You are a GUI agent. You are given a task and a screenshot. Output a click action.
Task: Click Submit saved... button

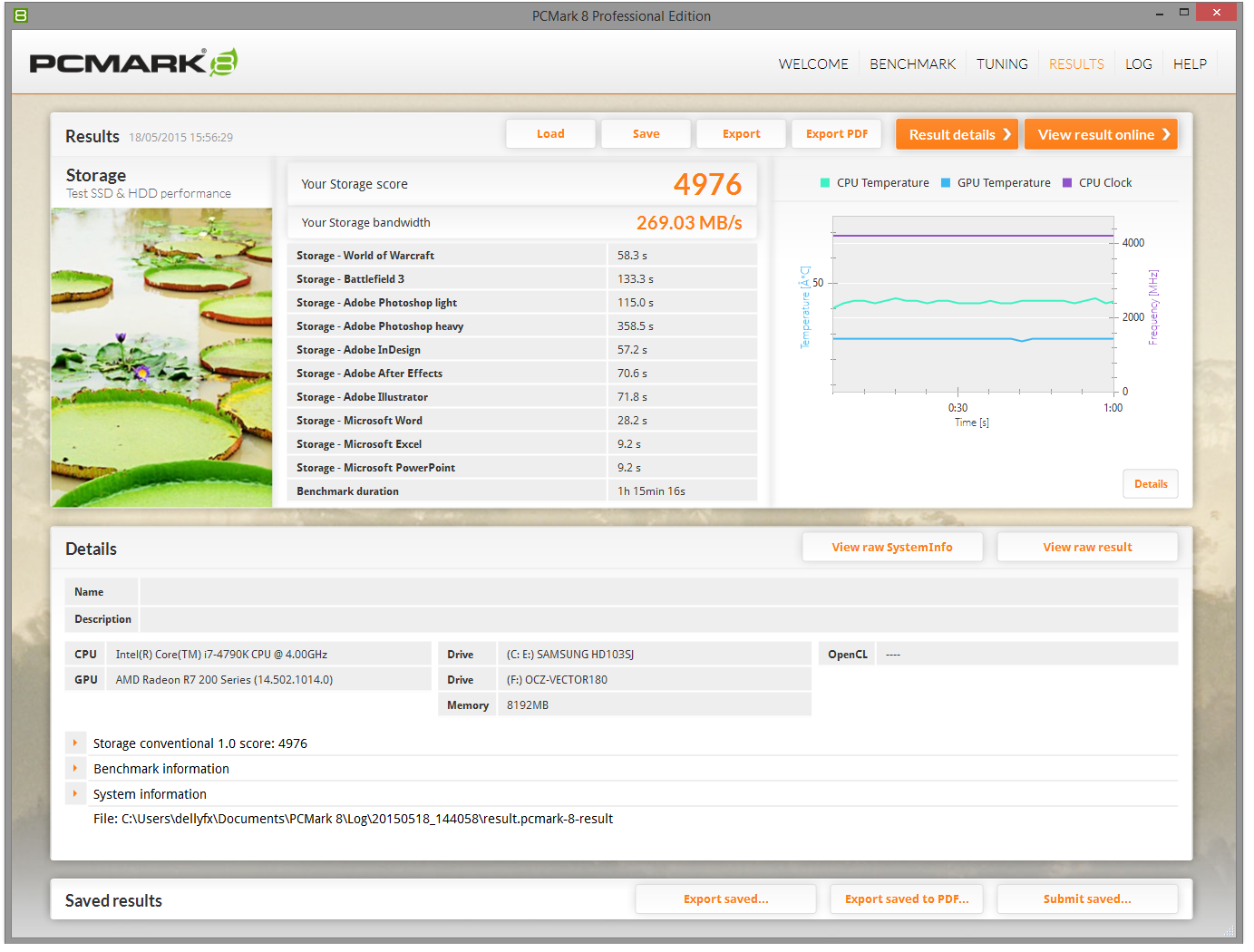pos(1087,899)
